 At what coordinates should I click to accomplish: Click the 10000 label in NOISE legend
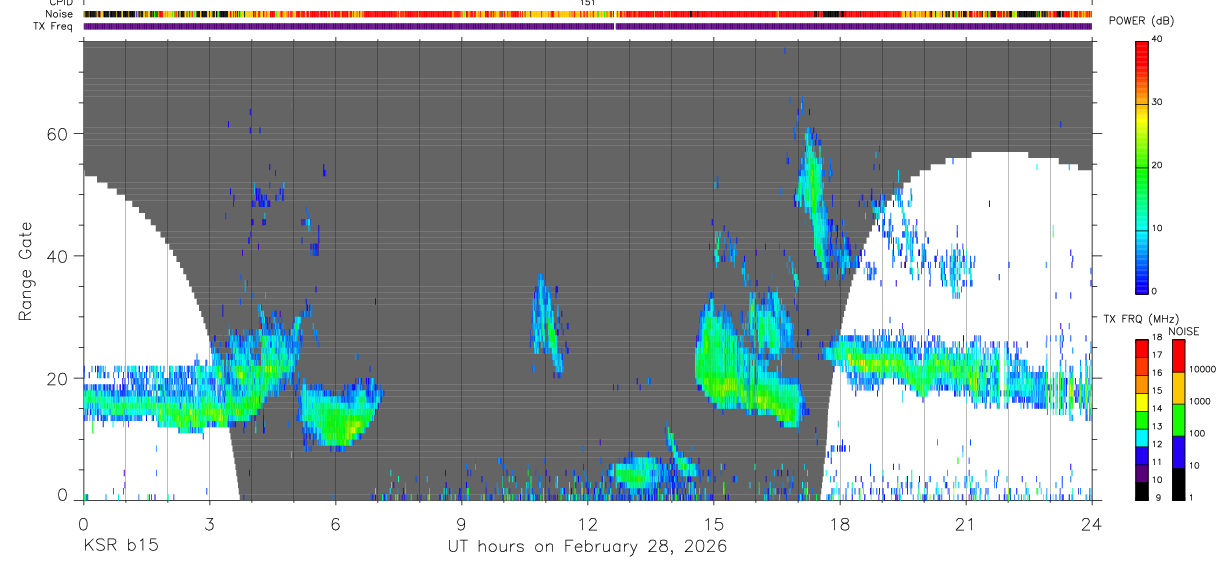coord(1203,369)
